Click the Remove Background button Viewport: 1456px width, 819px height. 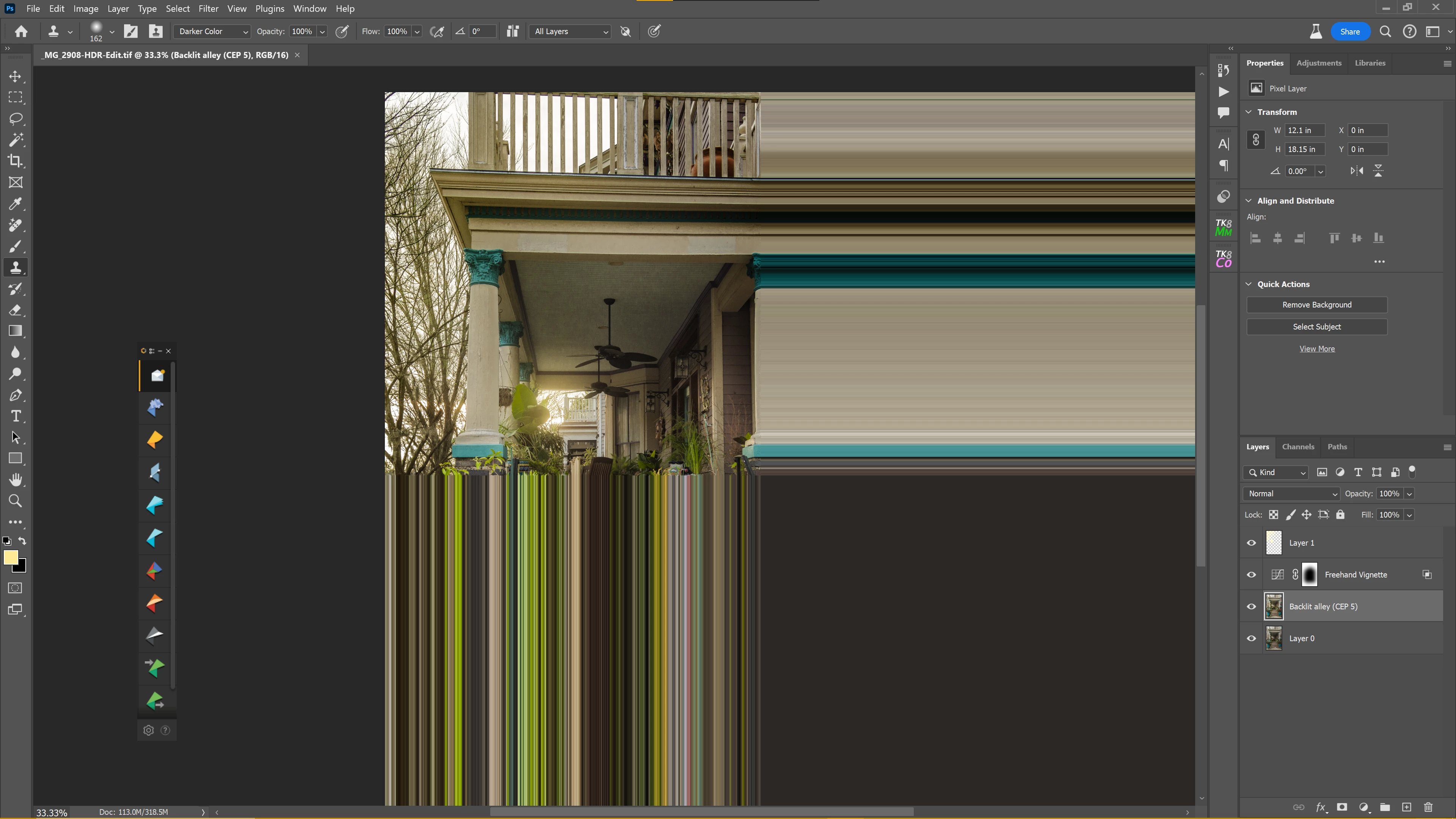(1316, 304)
